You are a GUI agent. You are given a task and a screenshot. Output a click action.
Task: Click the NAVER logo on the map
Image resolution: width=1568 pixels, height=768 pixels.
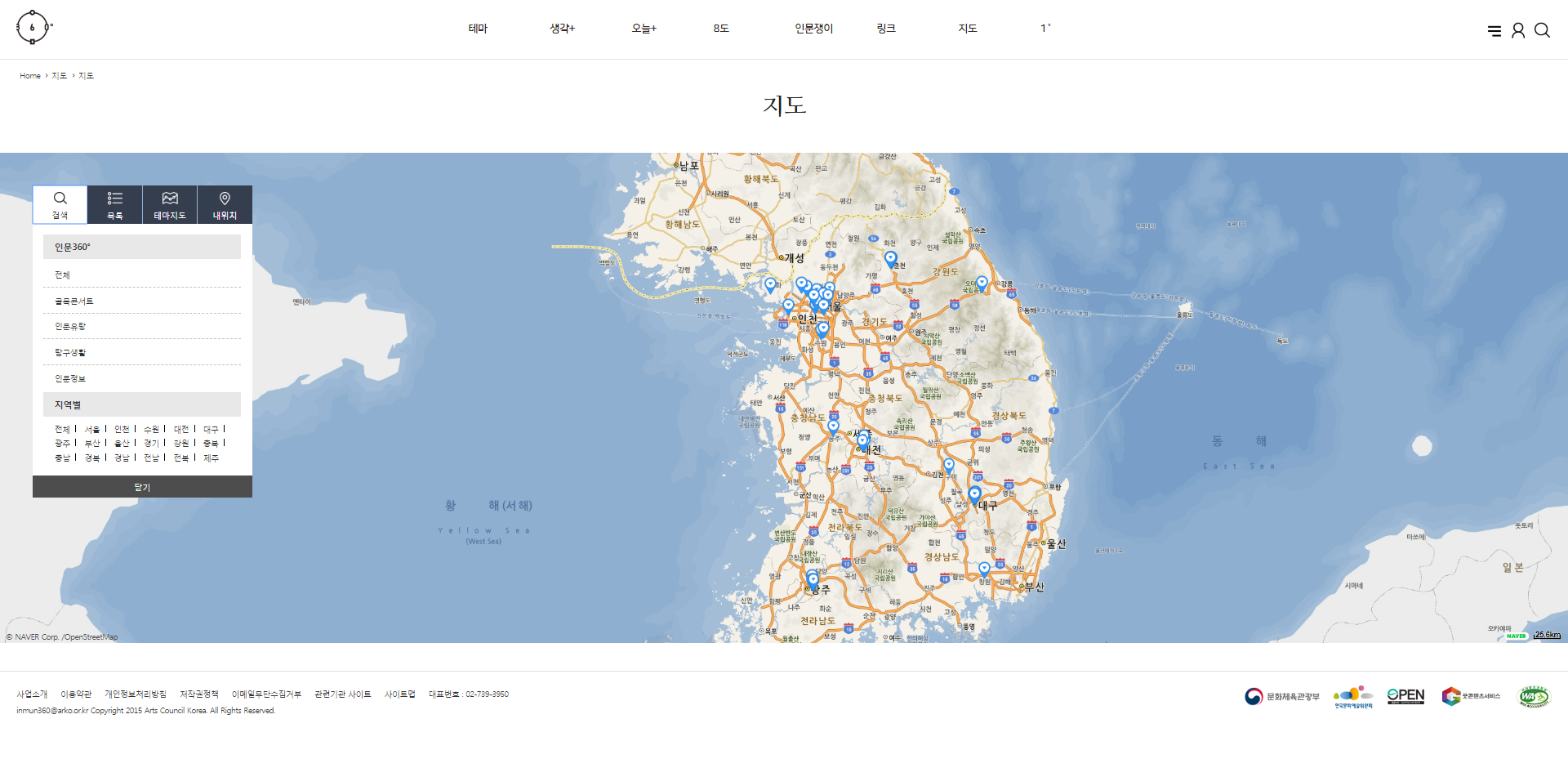click(1517, 636)
